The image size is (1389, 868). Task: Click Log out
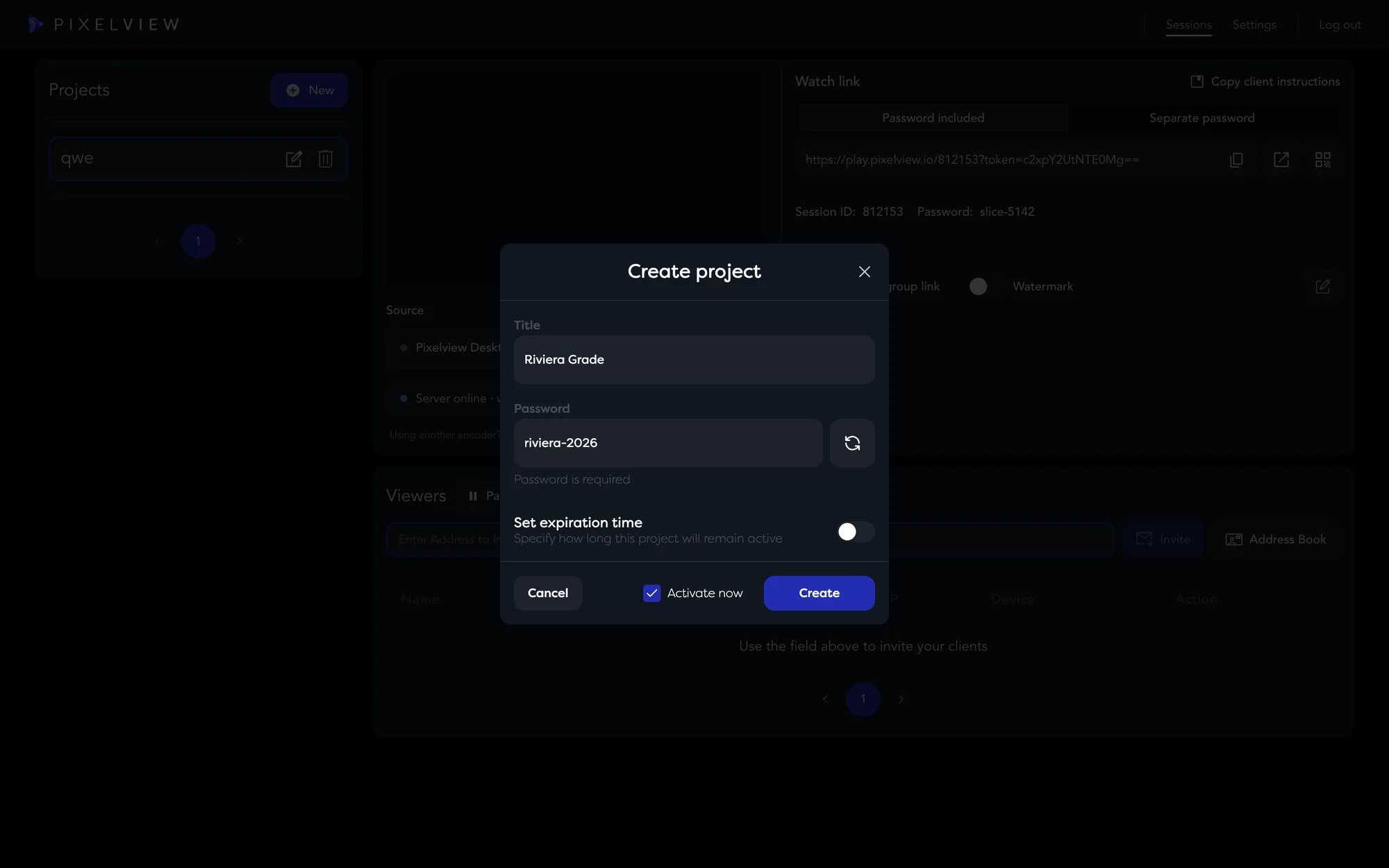click(x=1340, y=25)
